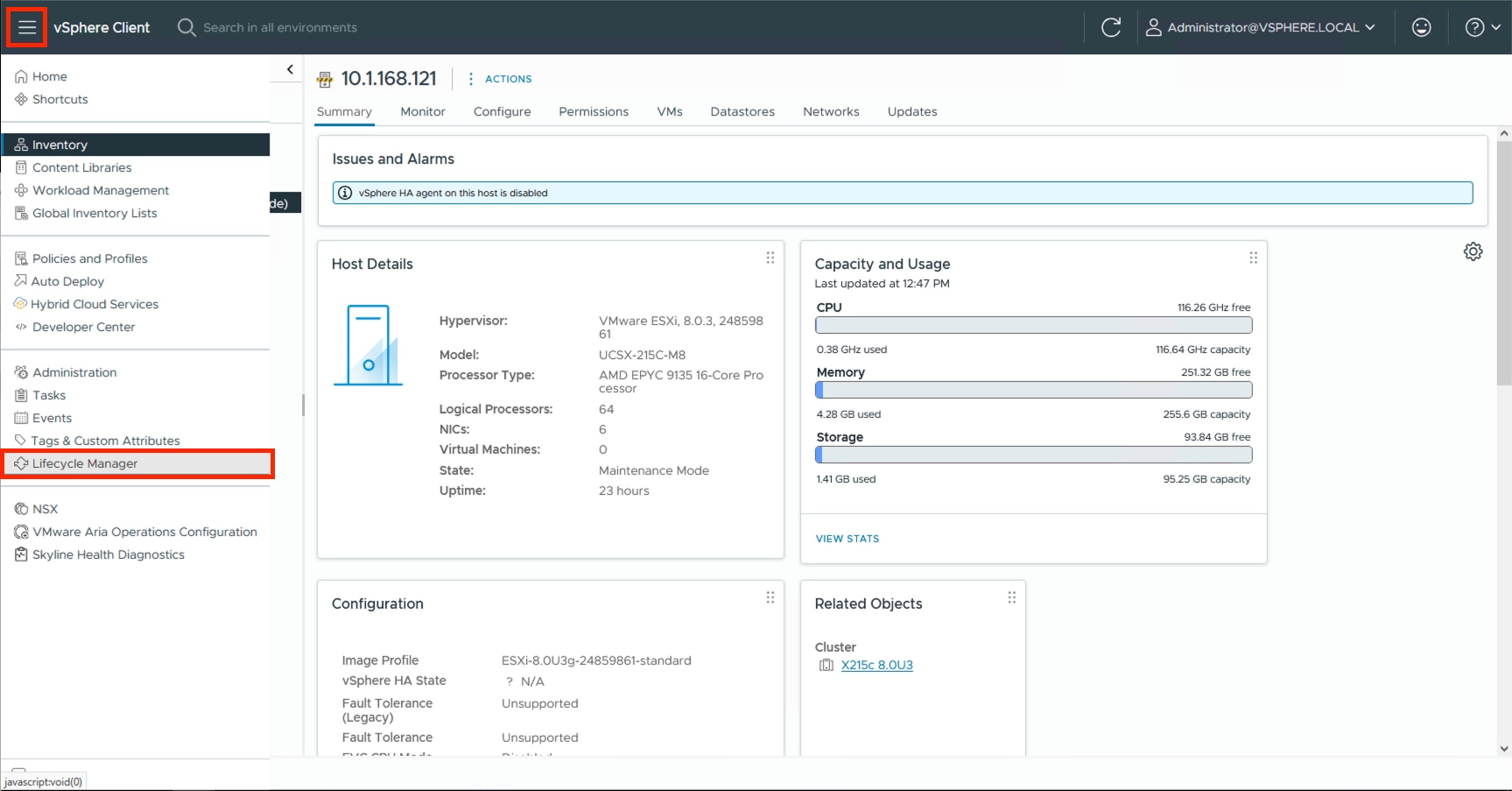This screenshot has height=791, width=1512.
Task: Collapse the left navigation sidebar
Action: click(290, 69)
